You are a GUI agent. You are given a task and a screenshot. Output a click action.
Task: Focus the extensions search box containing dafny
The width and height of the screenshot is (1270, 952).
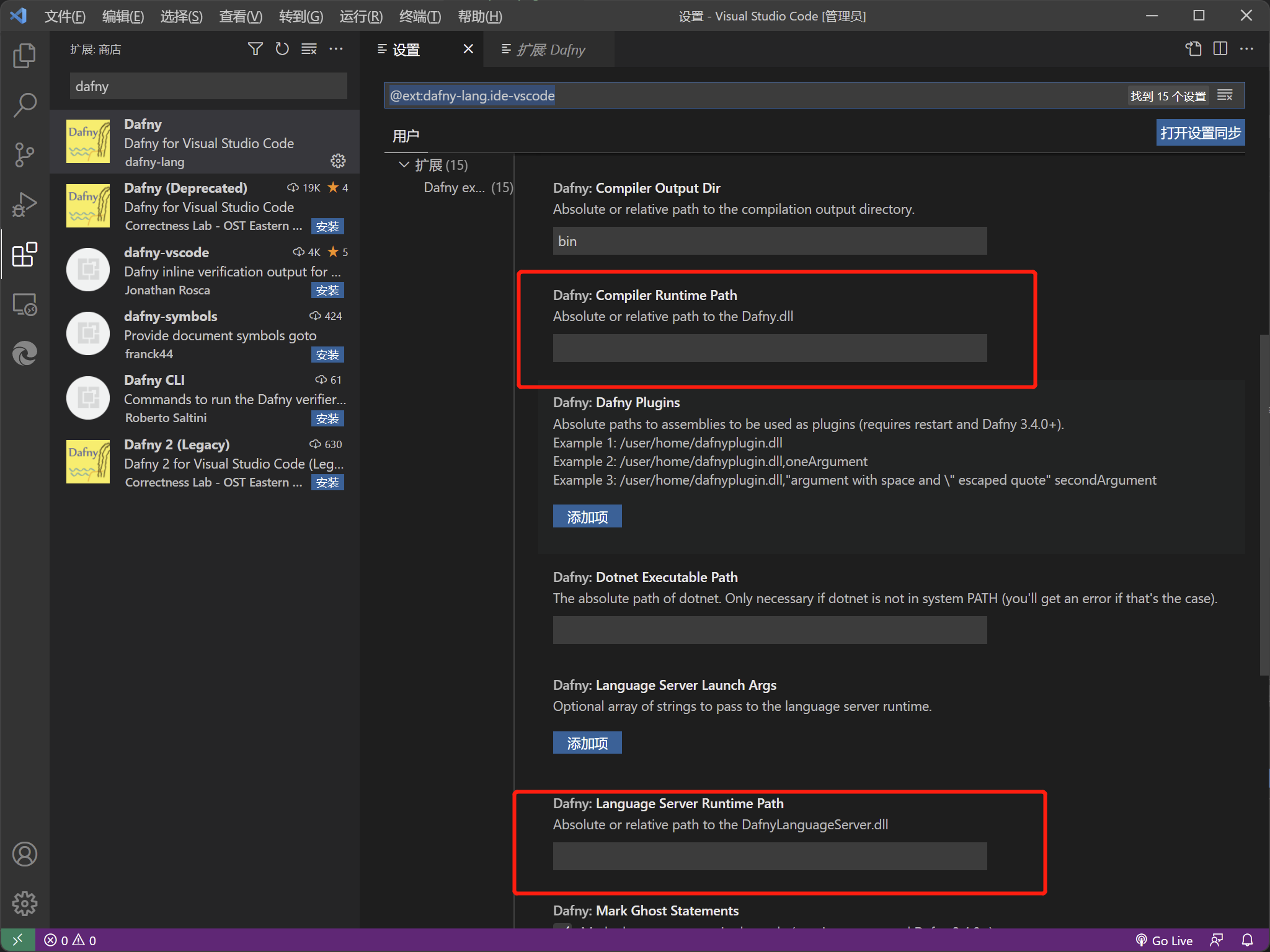tap(208, 86)
